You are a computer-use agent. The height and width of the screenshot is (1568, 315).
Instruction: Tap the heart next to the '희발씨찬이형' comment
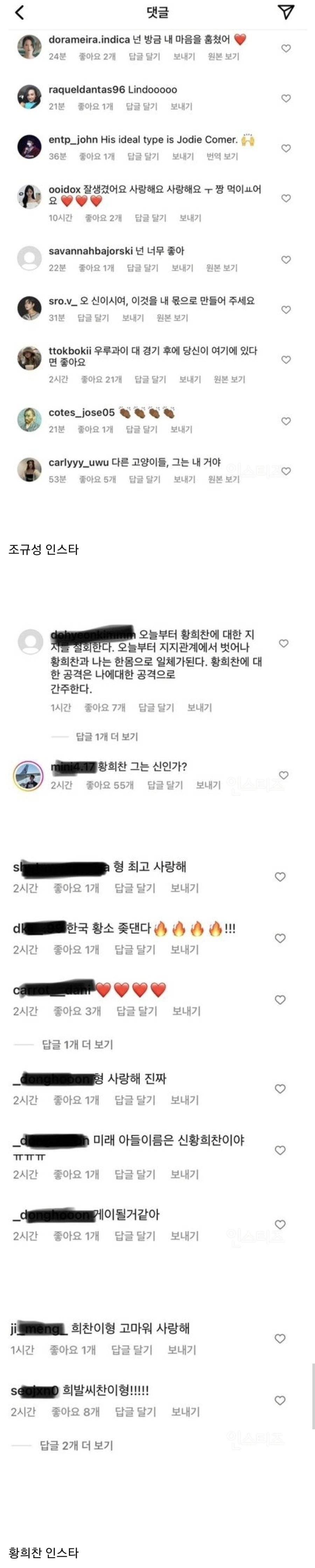pos(280,1400)
